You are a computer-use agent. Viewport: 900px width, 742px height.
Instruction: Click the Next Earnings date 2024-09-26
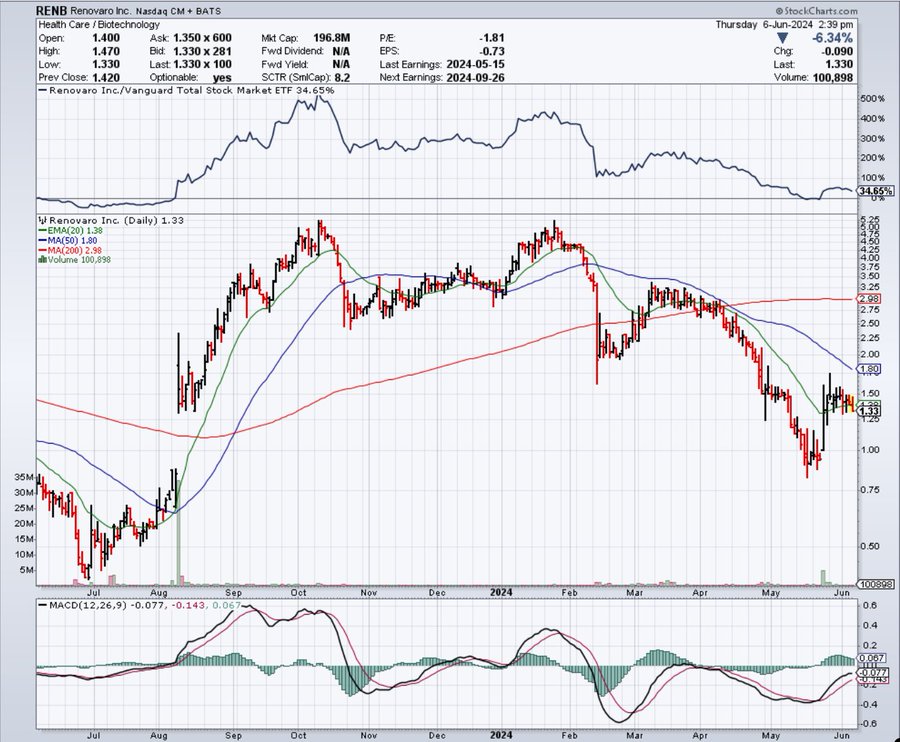click(x=475, y=77)
